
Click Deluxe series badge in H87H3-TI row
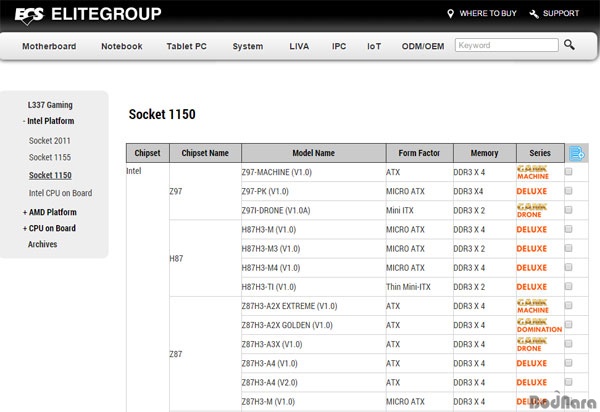(532, 287)
